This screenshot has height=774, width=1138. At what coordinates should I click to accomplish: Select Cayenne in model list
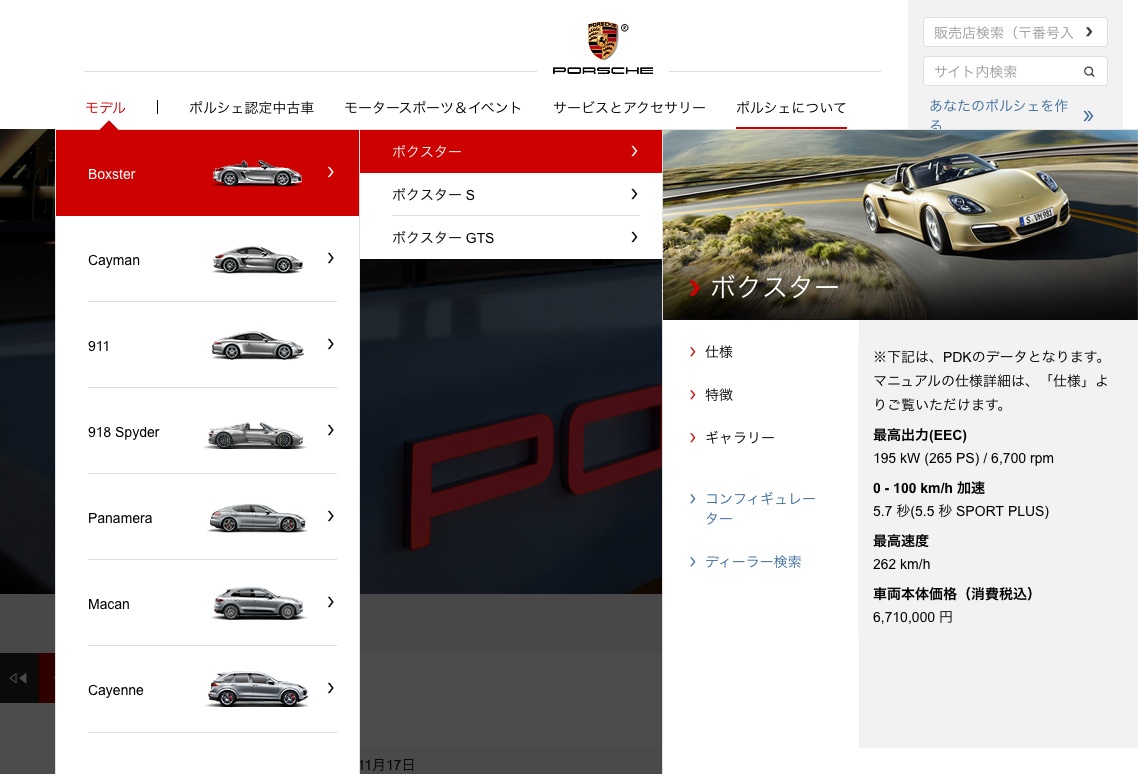click(x=208, y=689)
